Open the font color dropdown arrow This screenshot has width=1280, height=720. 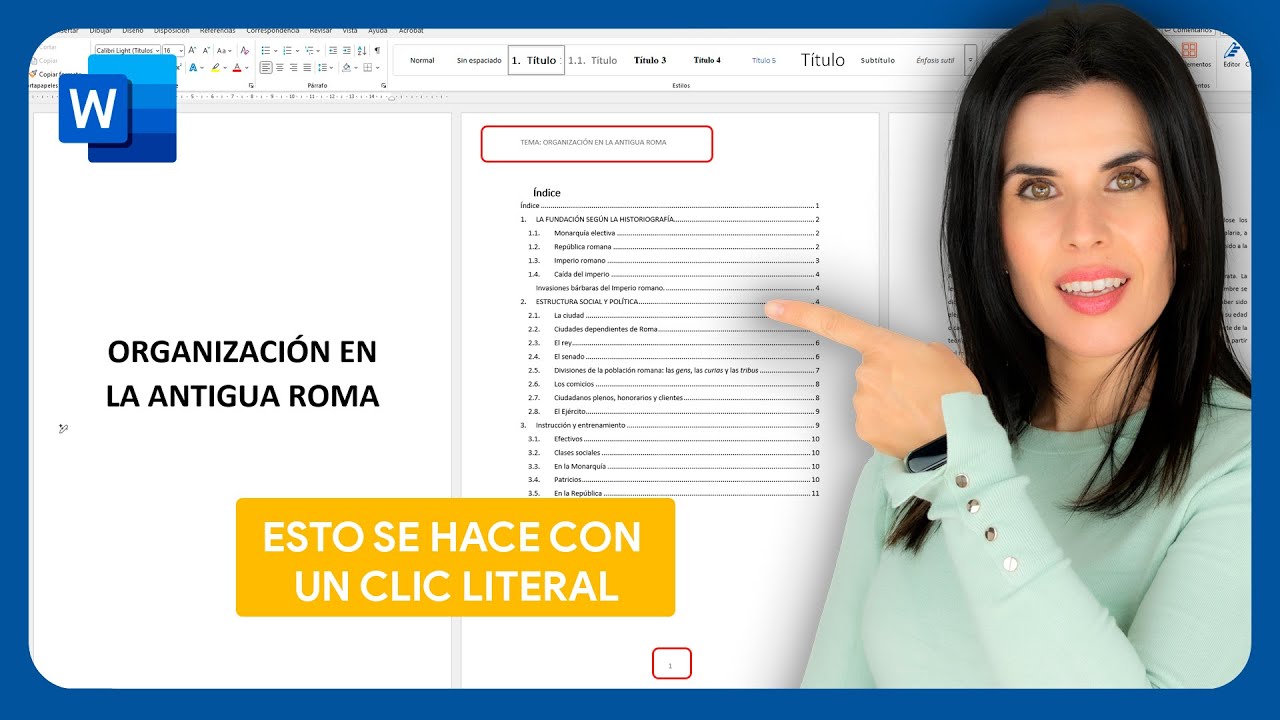coord(247,67)
